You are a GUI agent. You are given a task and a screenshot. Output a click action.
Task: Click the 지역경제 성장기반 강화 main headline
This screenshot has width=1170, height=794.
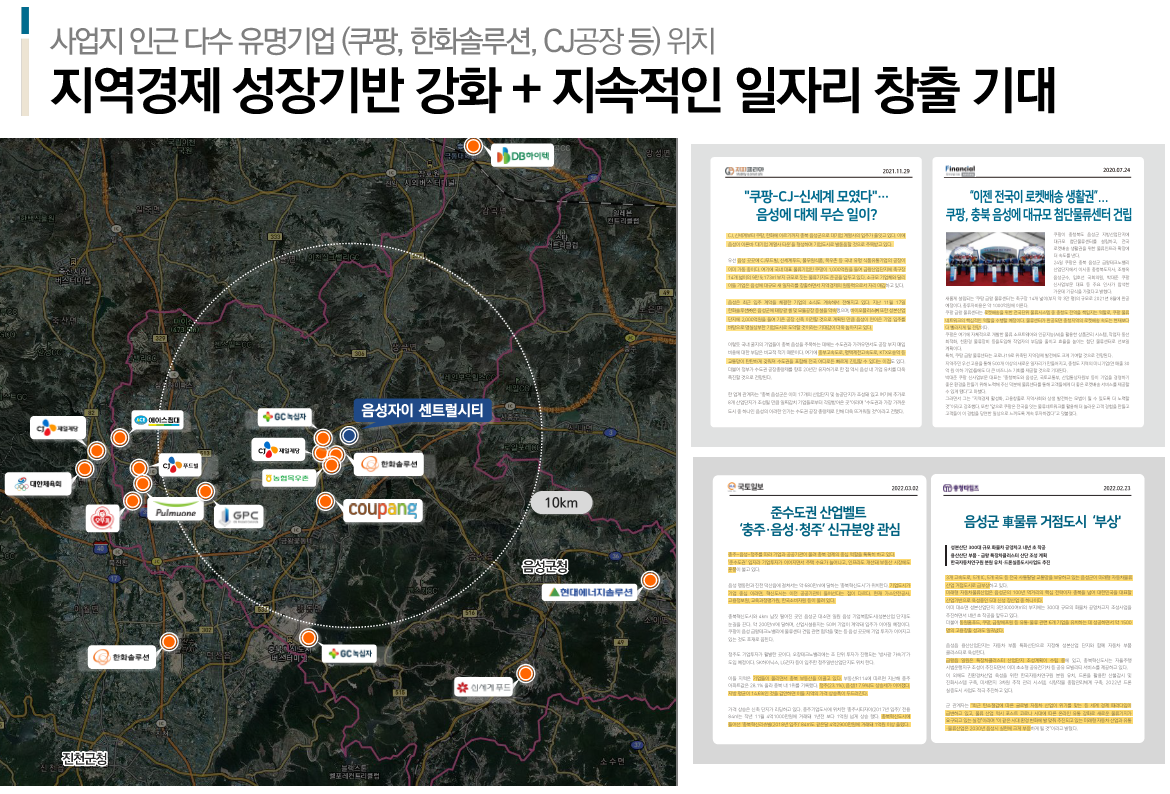click(x=553, y=90)
